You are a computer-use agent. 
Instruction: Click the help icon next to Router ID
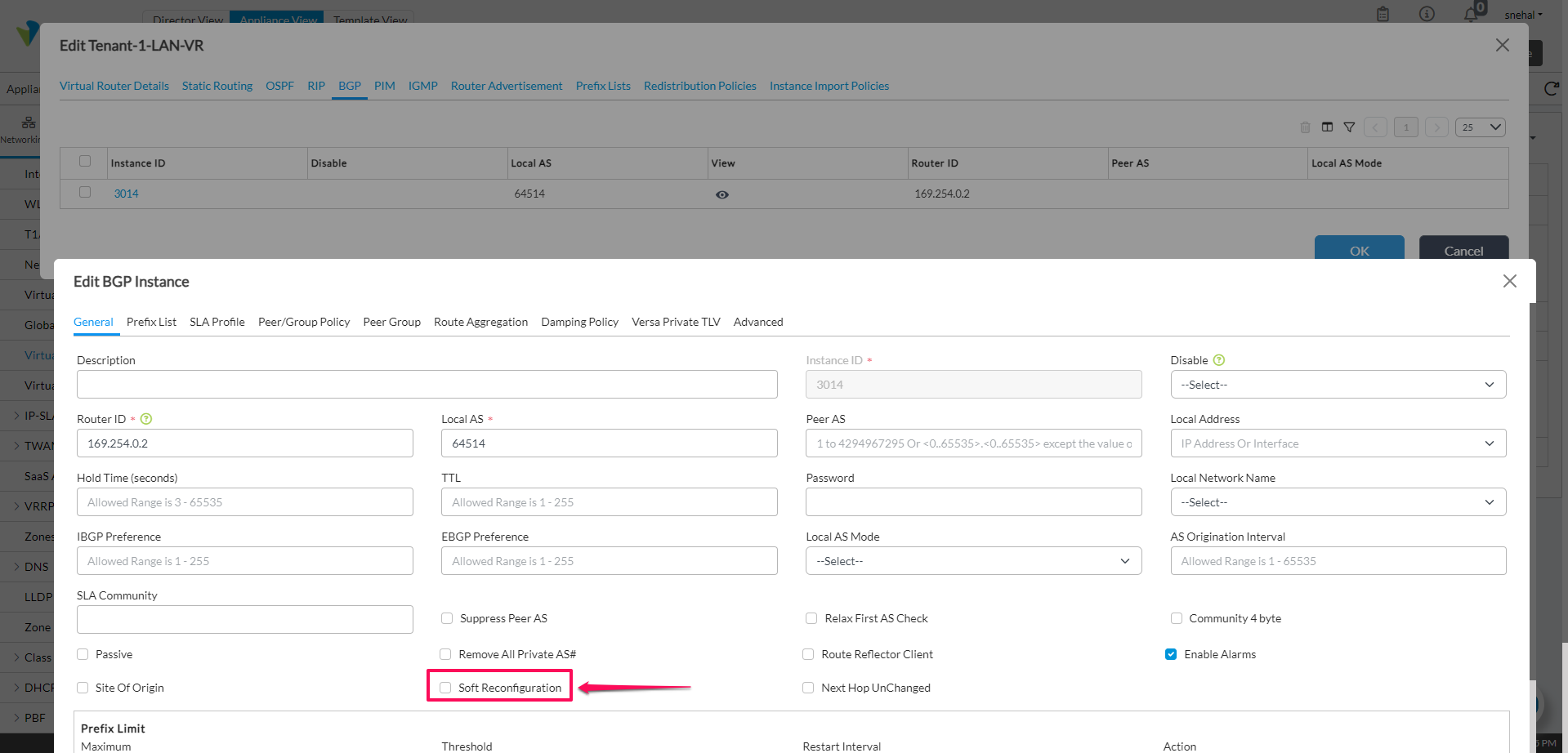[x=146, y=419]
